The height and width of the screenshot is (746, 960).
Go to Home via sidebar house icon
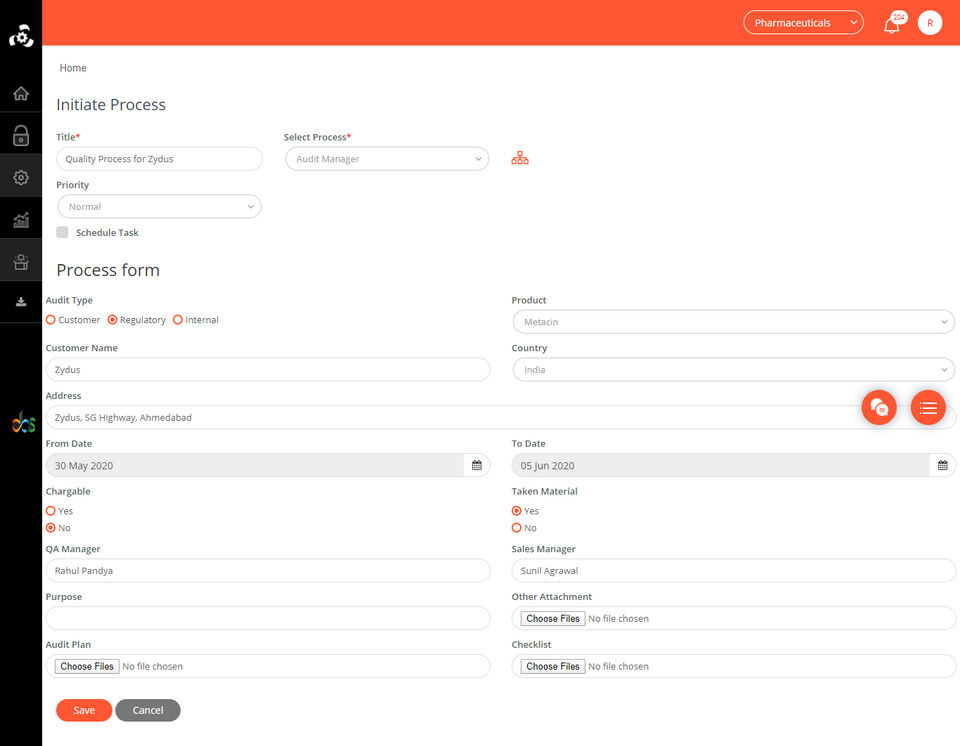tap(21, 93)
